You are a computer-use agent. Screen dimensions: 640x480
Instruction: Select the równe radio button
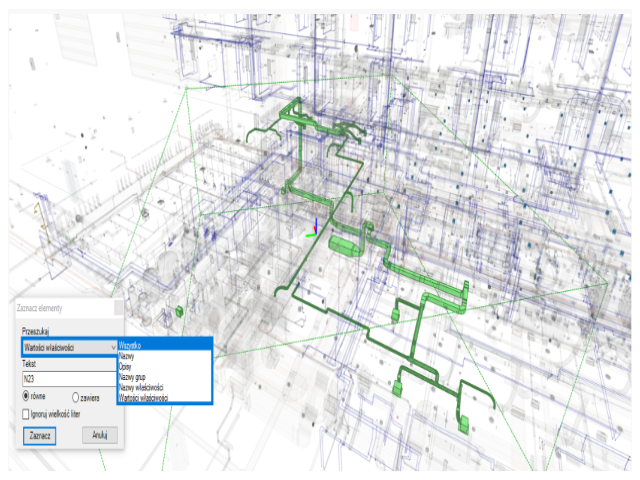[27, 397]
